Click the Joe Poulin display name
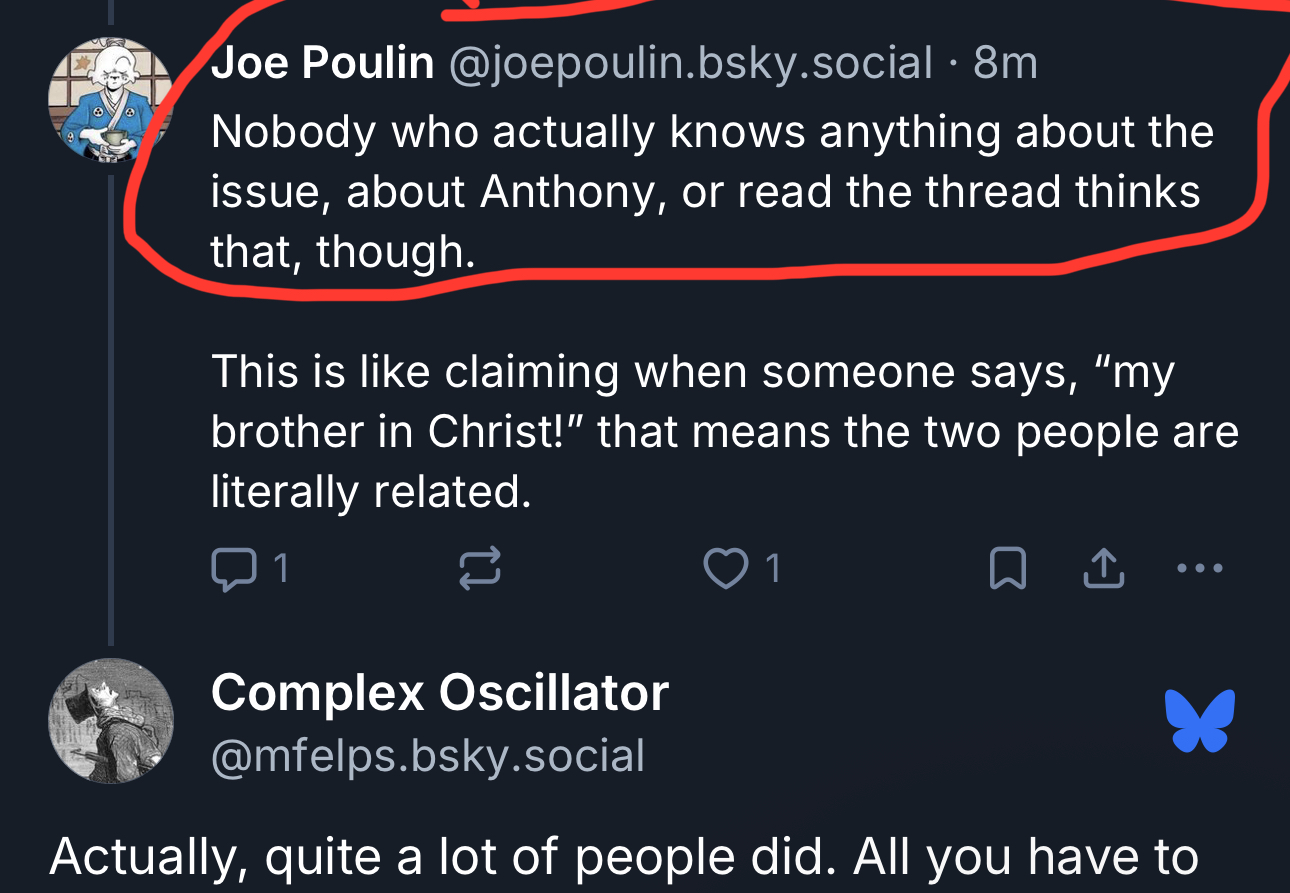 click(322, 64)
